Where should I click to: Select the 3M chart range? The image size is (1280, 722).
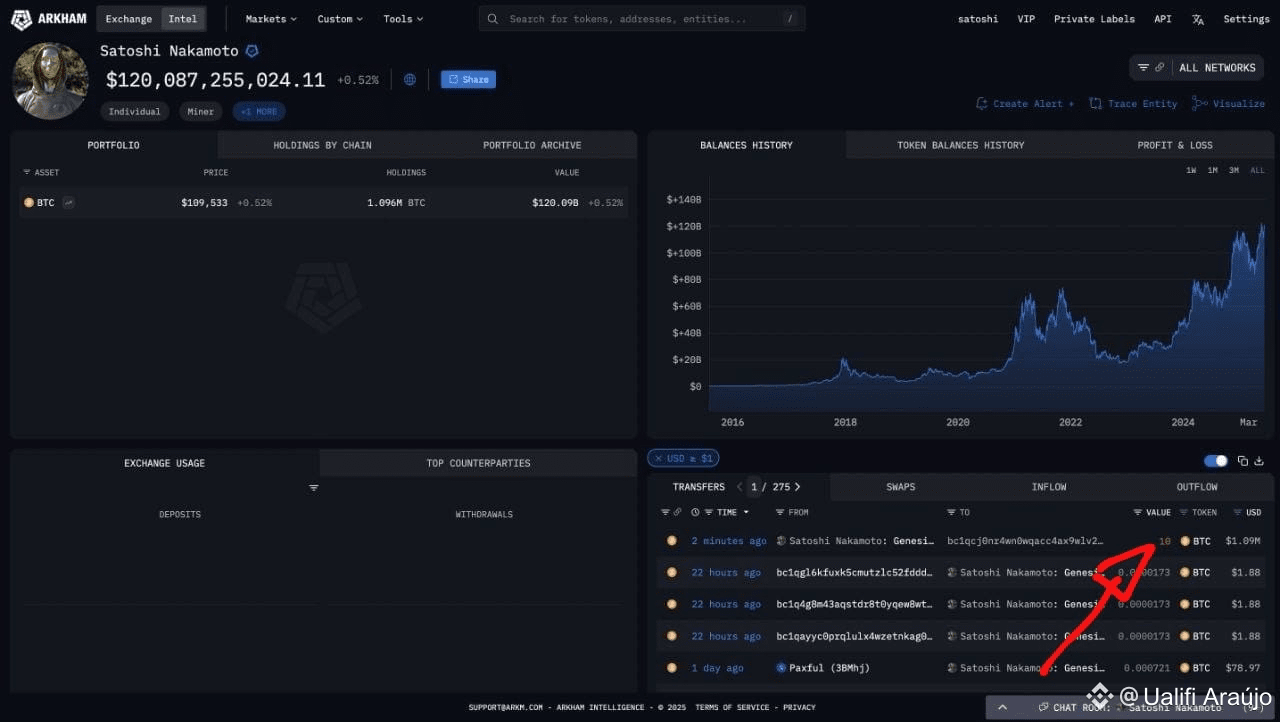click(x=1234, y=171)
